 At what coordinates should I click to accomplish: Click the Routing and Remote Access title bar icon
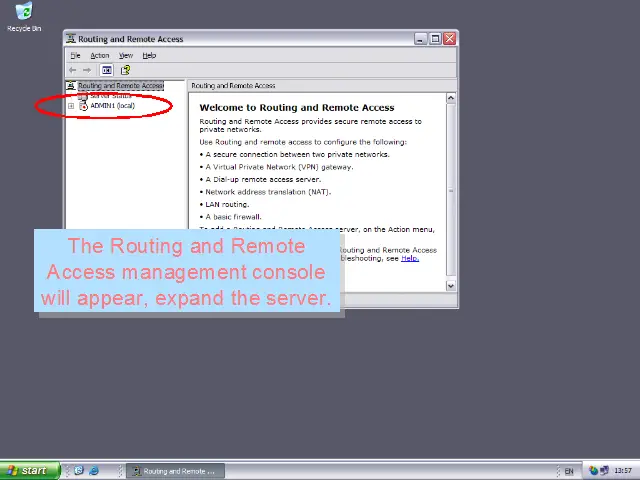(72, 39)
